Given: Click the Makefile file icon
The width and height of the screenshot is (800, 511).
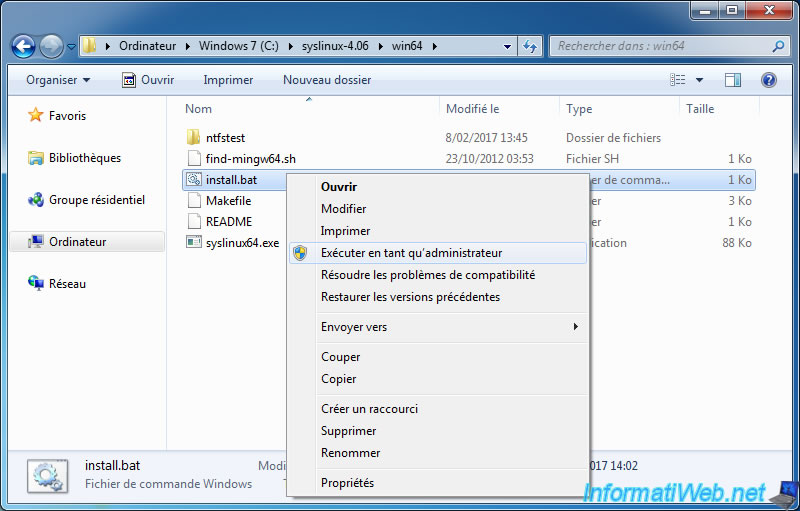Looking at the screenshot, I should pos(194,200).
